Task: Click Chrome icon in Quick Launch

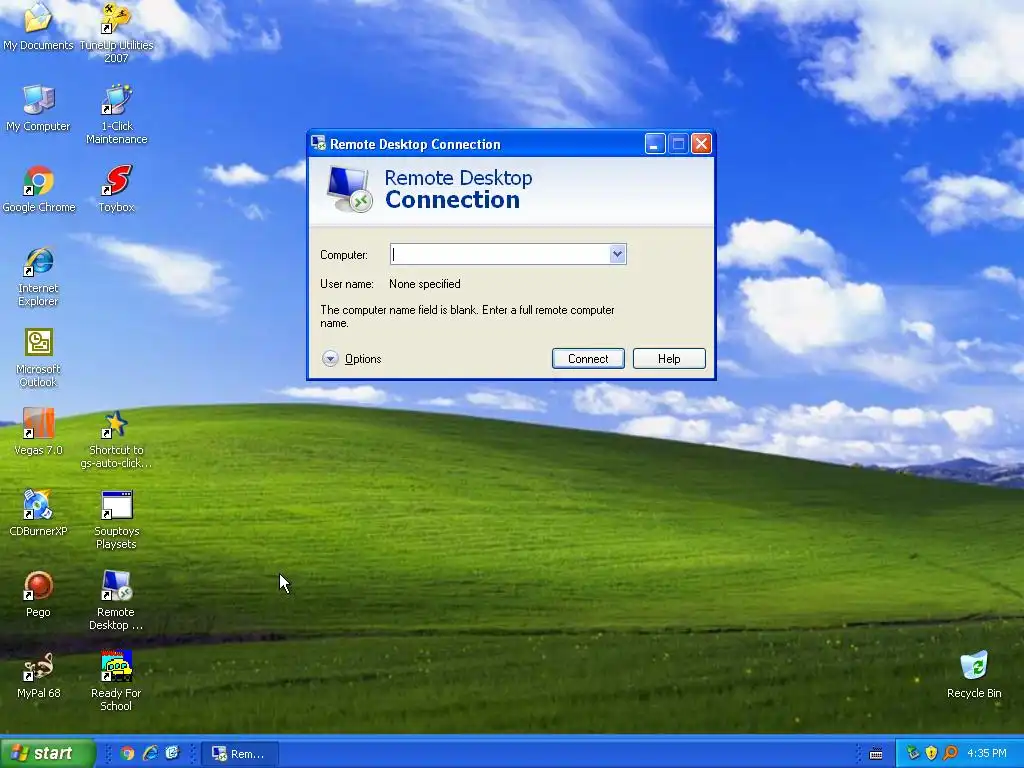Action: coord(127,754)
